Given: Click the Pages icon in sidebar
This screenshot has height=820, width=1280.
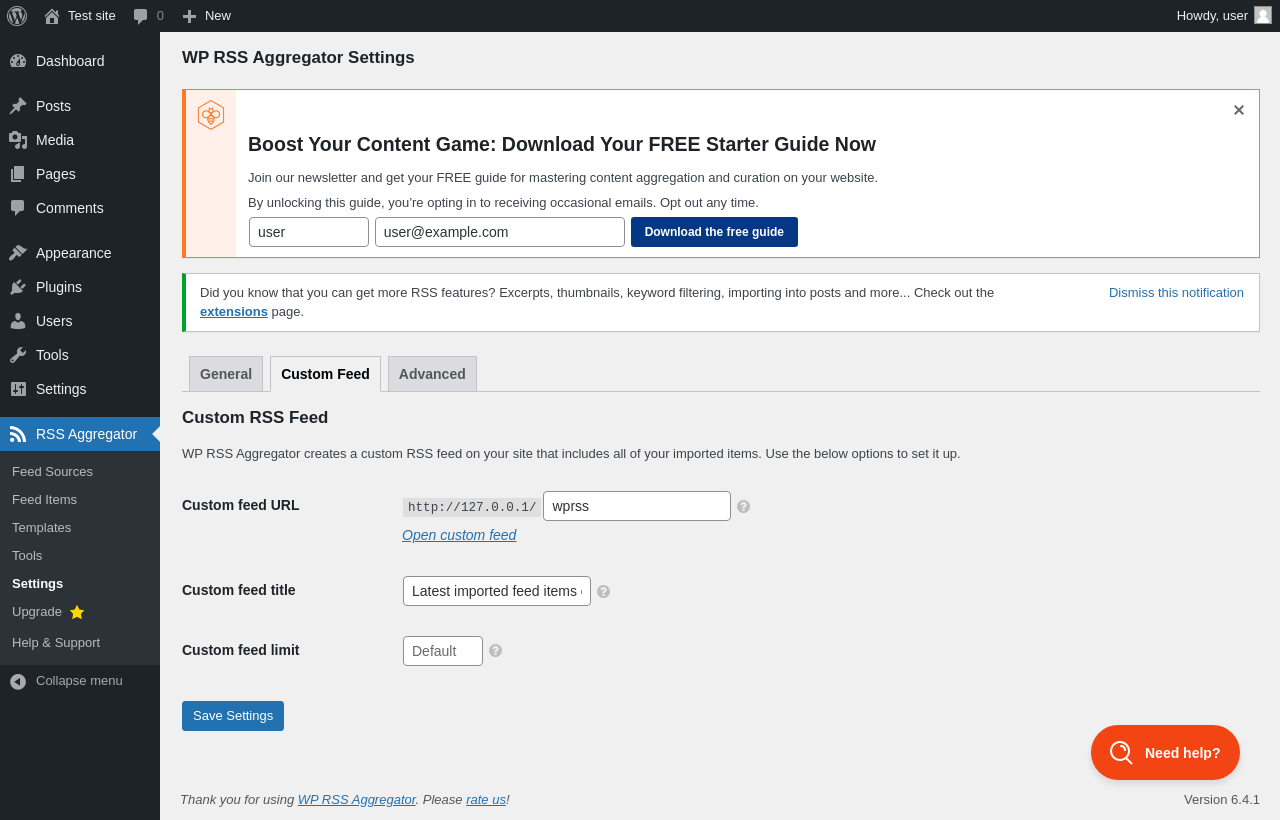Looking at the screenshot, I should pos(18,174).
